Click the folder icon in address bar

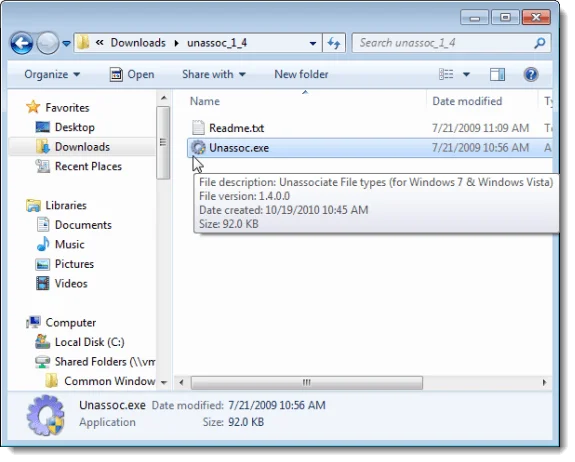tap(83, 43)
